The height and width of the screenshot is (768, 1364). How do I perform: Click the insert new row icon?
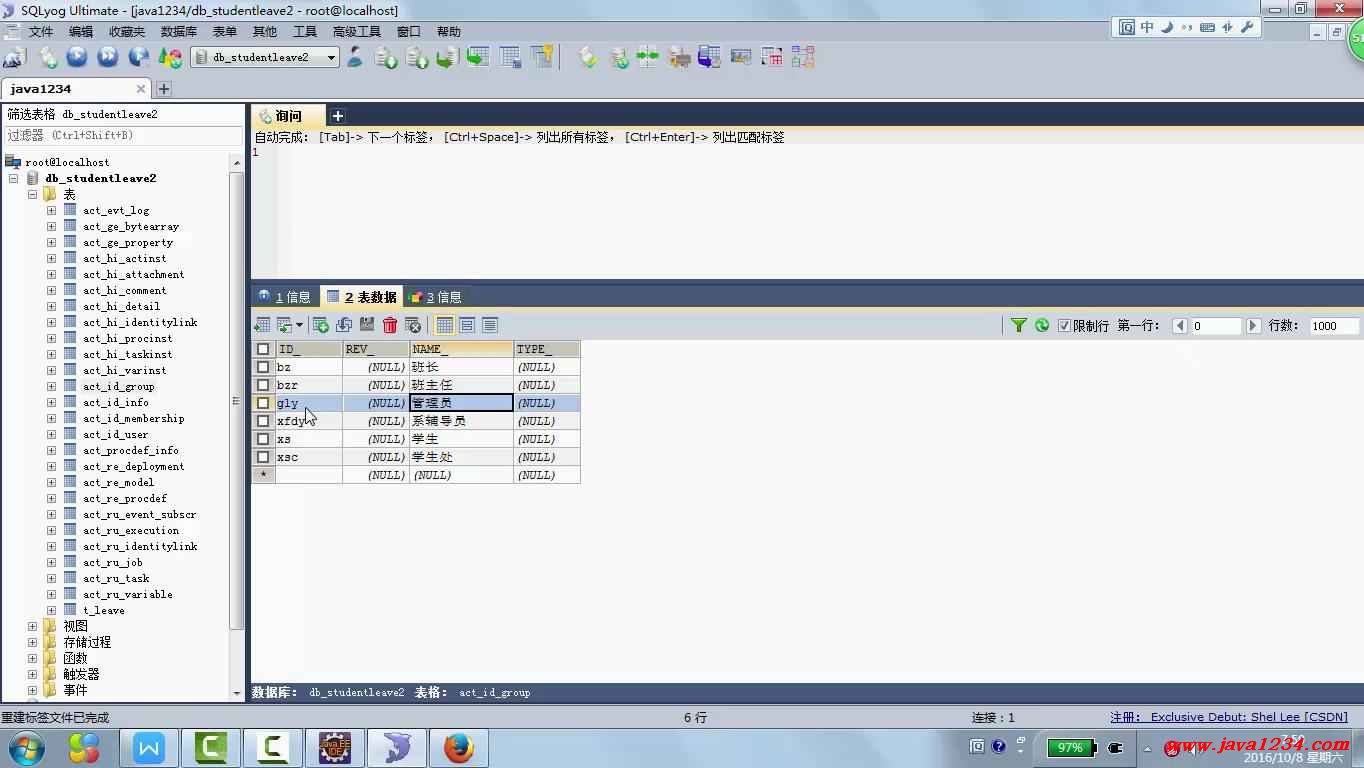pos(321,325)
